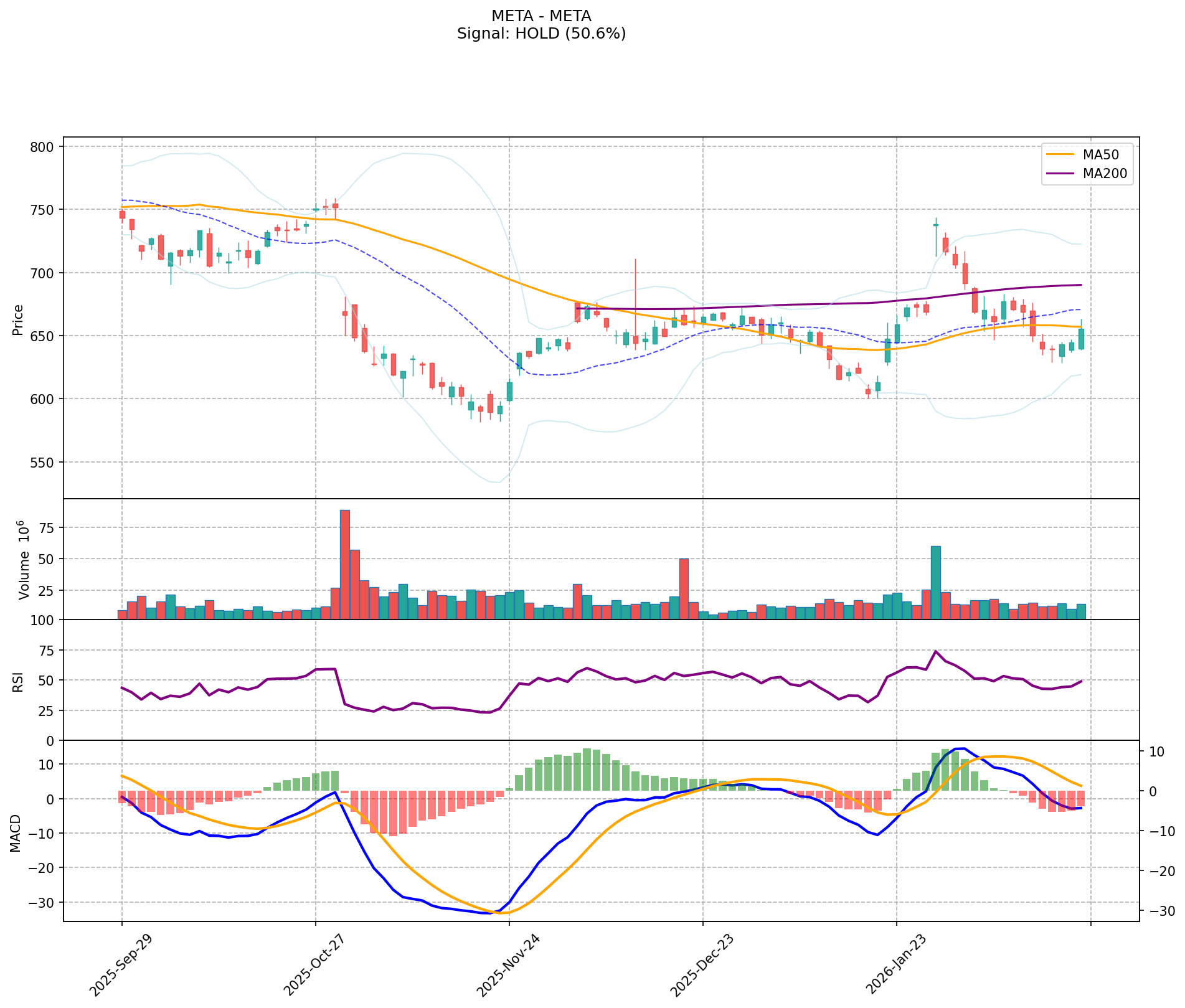Click the tallest red volume bar
The height and width of the screenshot is (1008, 1185).
[345, 563]
